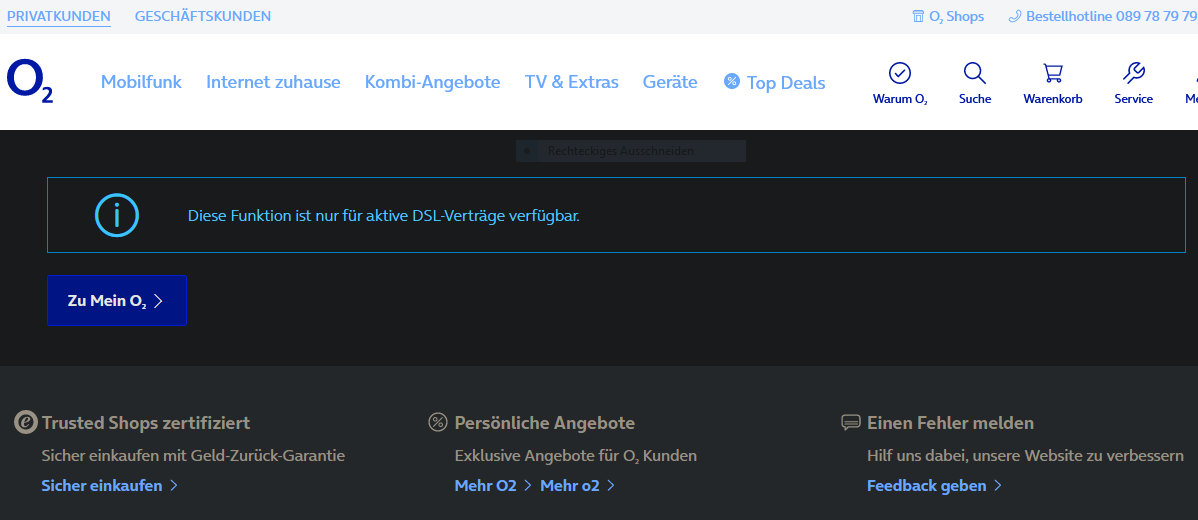Open the TV & Extras menu
1198x520 pixels.
pyautogui.click(x=571, y=82)
